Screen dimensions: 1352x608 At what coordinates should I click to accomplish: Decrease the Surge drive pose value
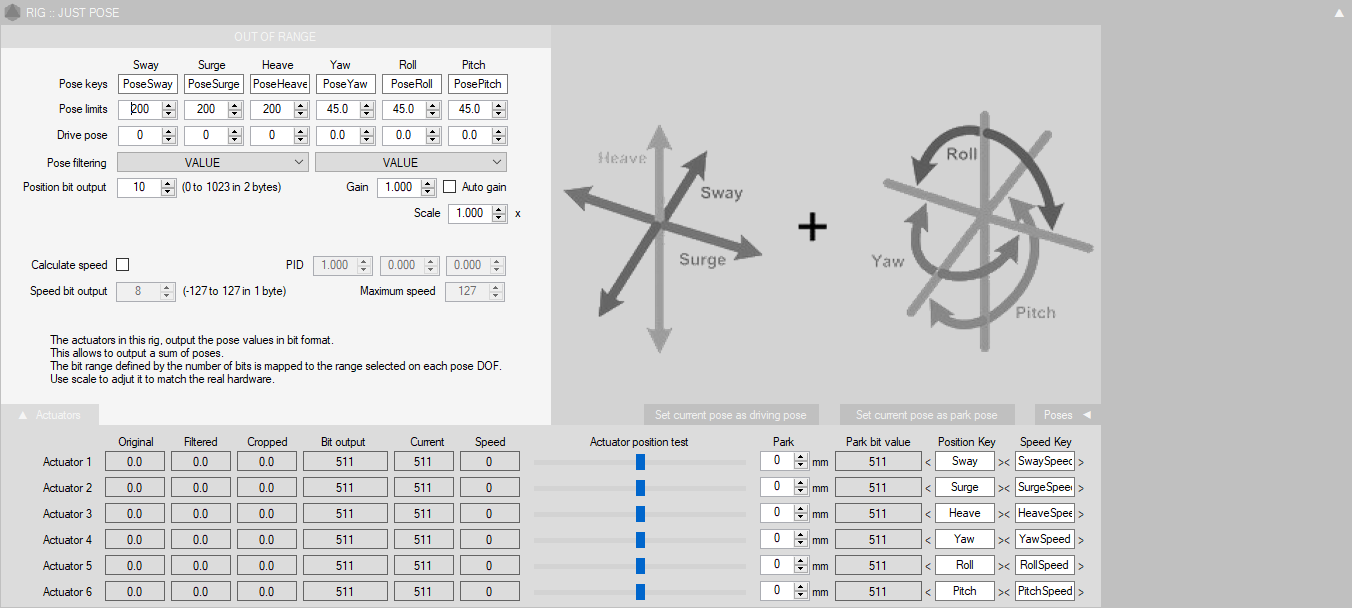click(234, 139)
